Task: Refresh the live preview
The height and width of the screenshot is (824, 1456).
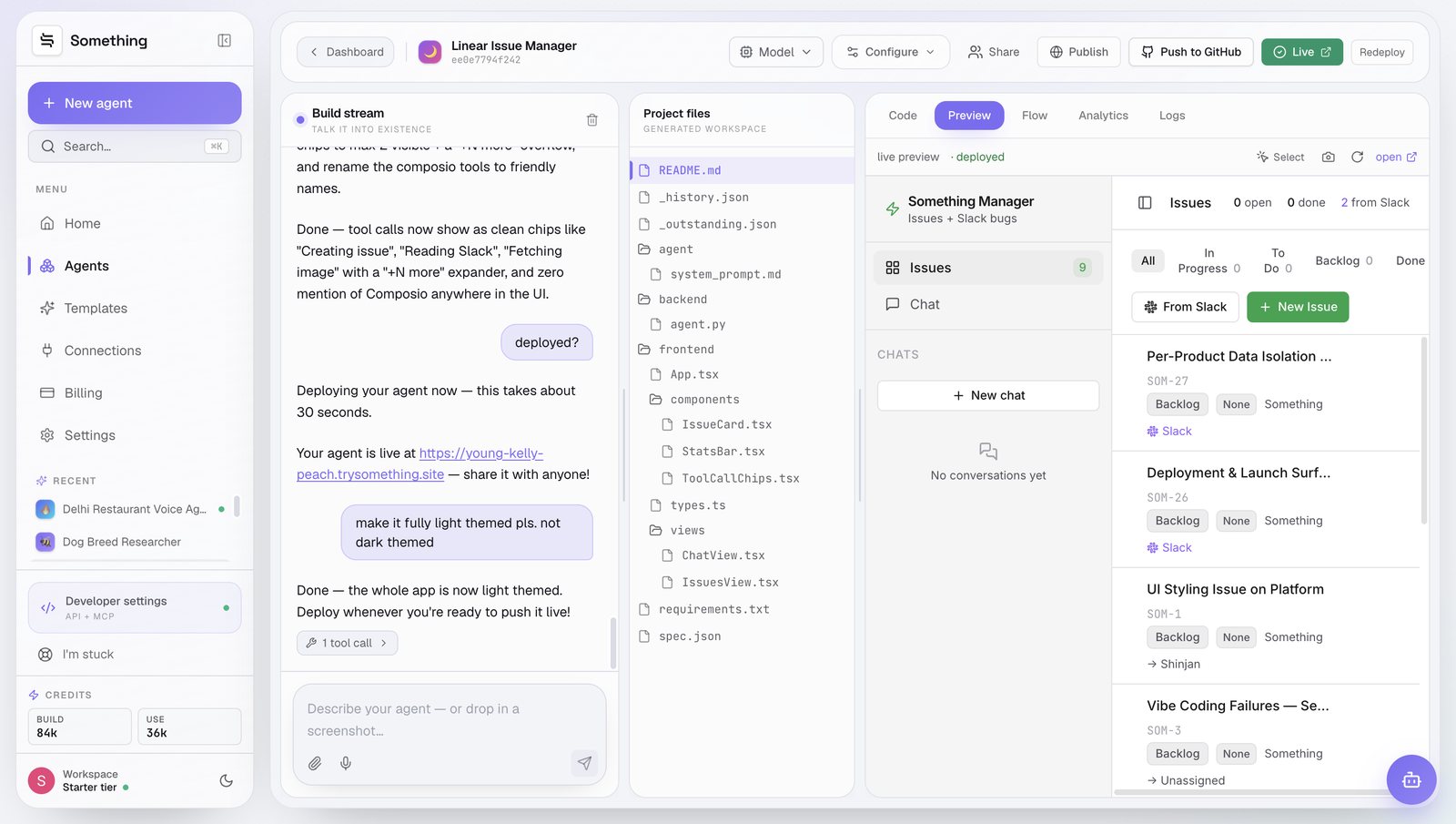Action: [1357, 157]
